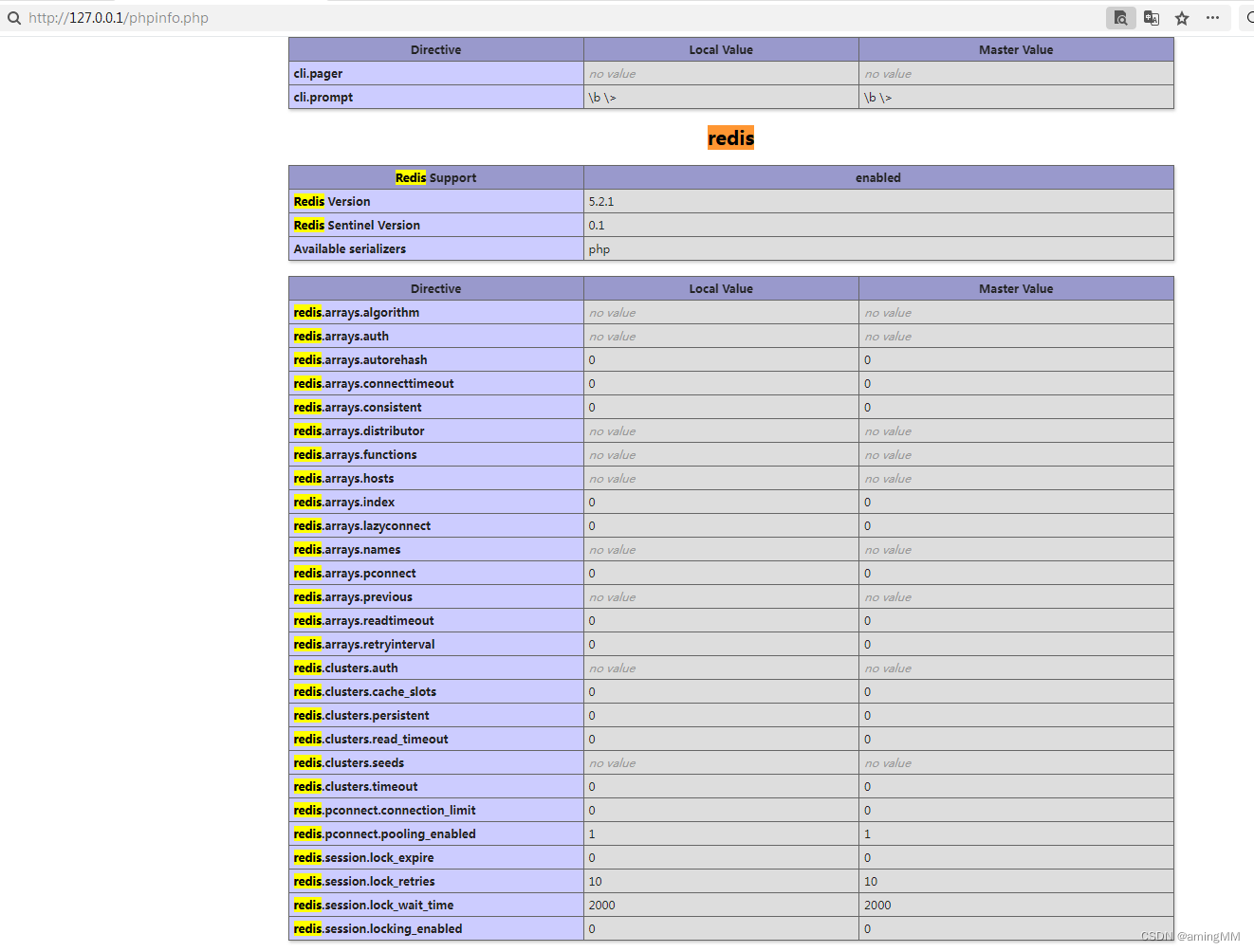Click local 'no value' for cli.pager
Image resolution: width=1254 pixels, height=952 pixels.
point(613,74)
